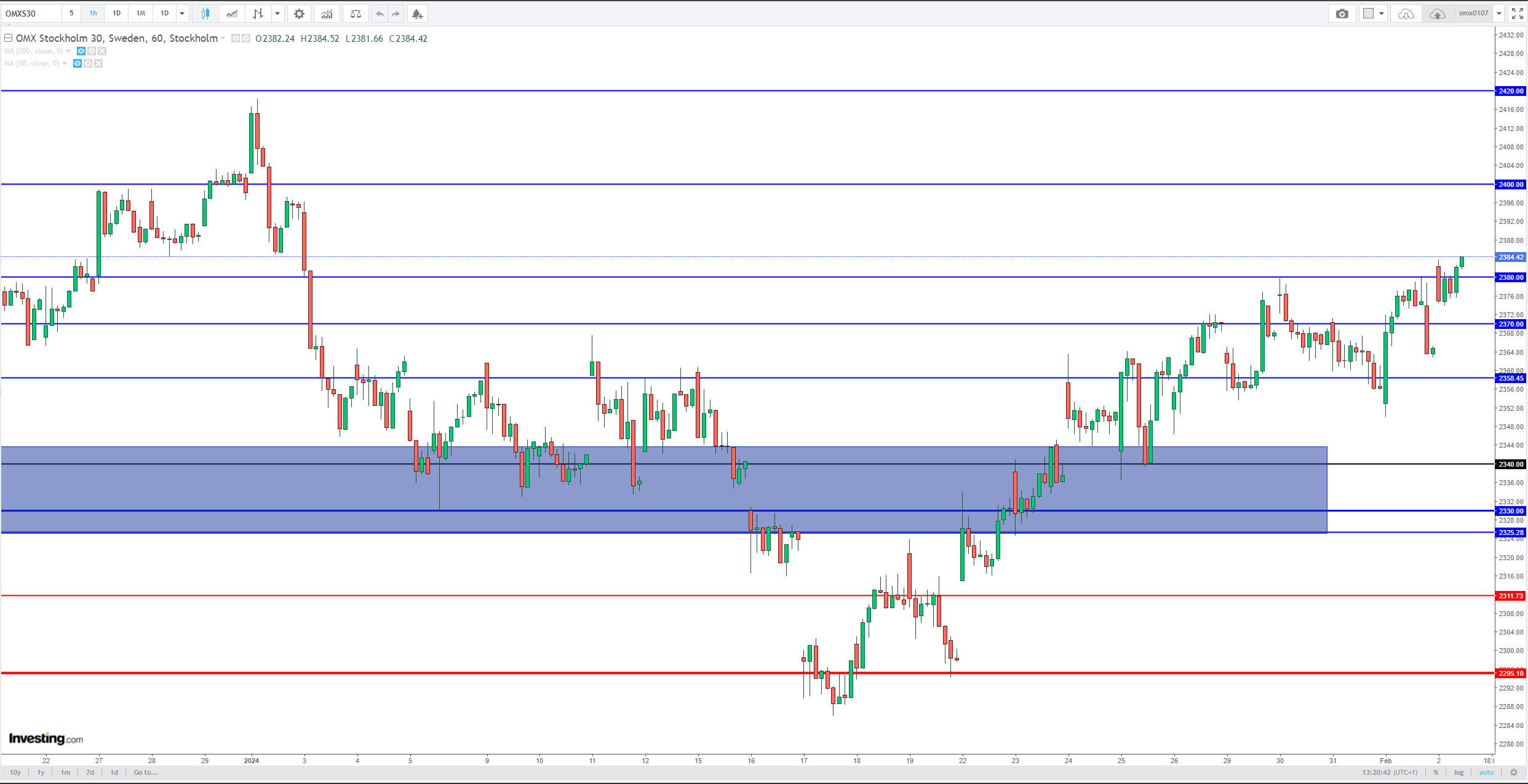
Task: Open the timeframe dropdown arrow next to 1D
Action: pyautogui.click(x=182, y=13)
